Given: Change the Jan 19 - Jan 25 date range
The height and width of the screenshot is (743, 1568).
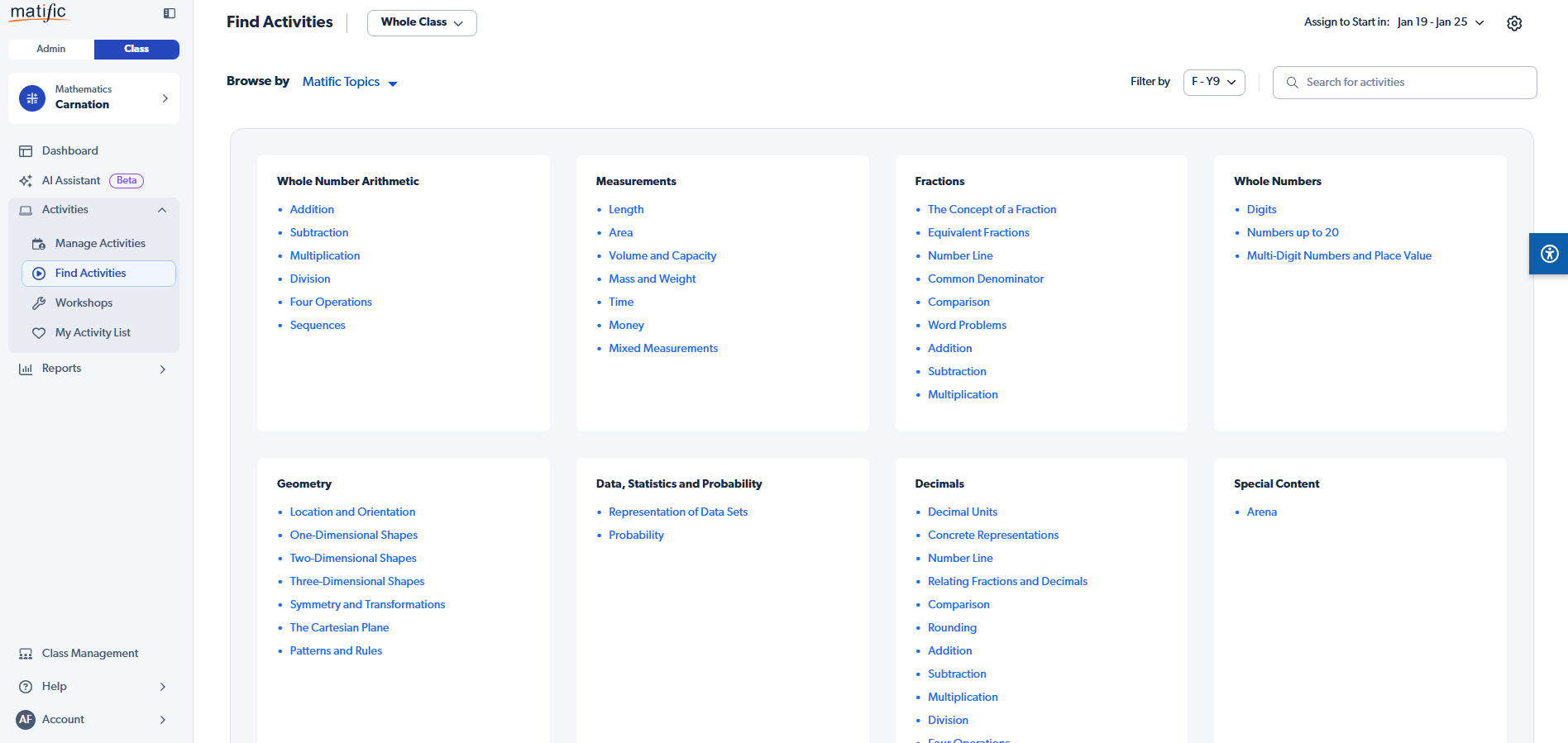Looking at the screenshot, I should 1440,22.
